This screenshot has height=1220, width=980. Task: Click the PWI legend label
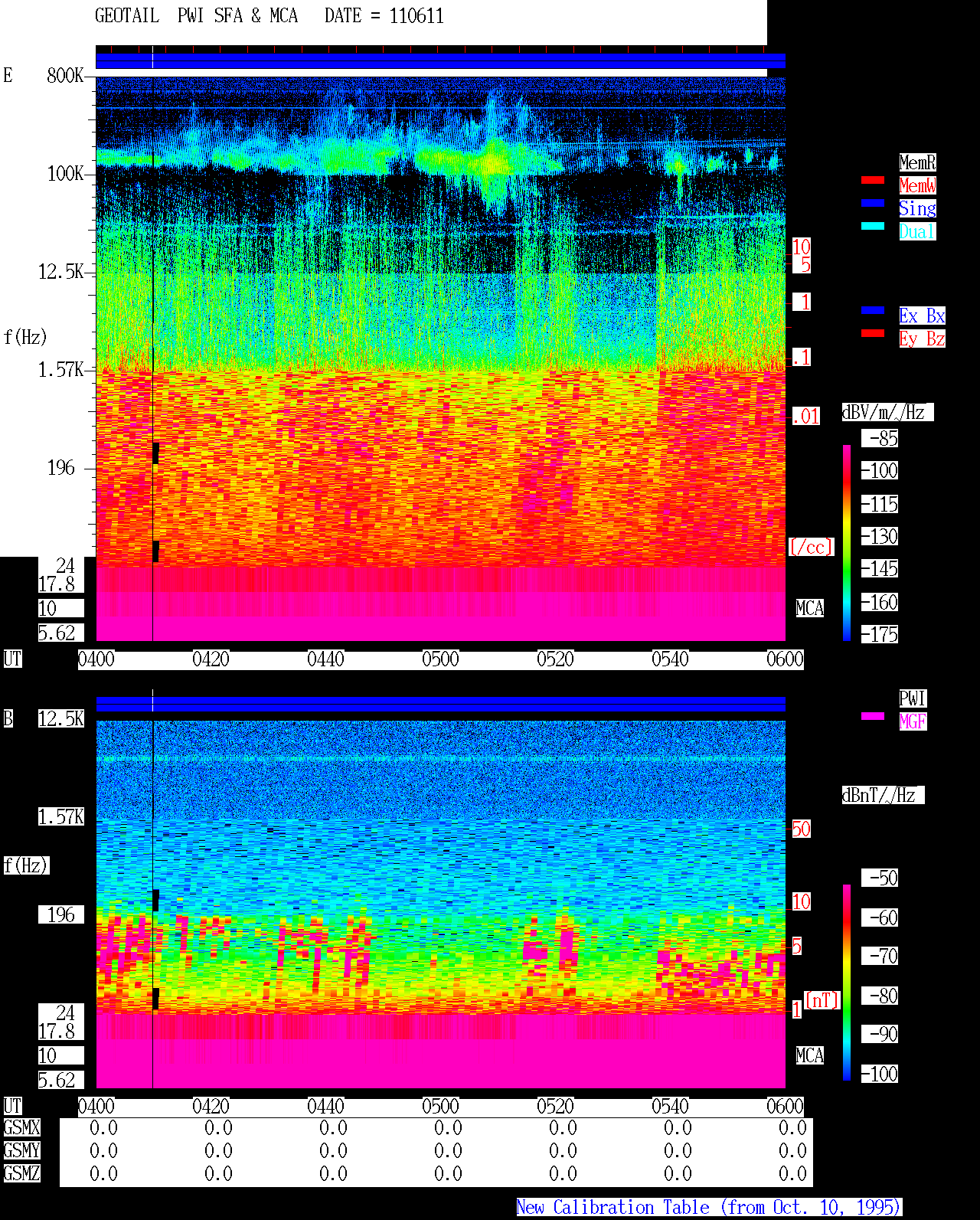pos(913,698)
